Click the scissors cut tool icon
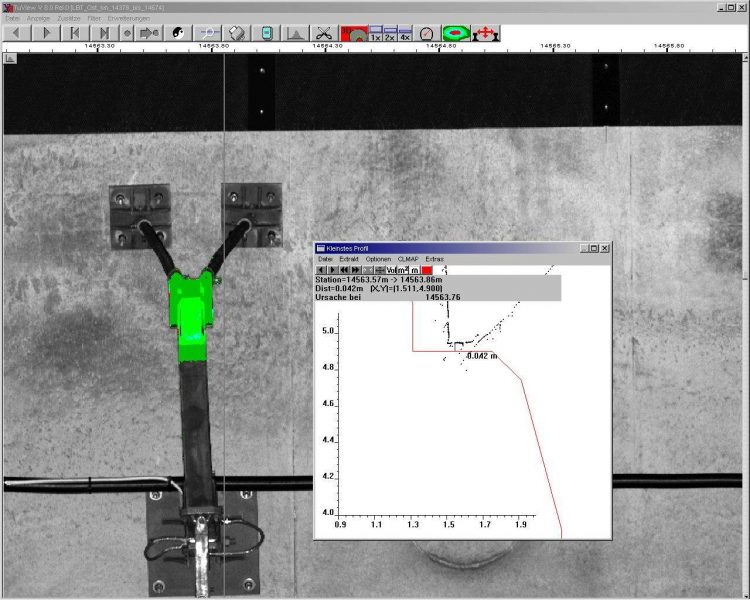Image resolution: width=750 pixels, height=600 pixels. pyautogui.click(x=323, y=33)
